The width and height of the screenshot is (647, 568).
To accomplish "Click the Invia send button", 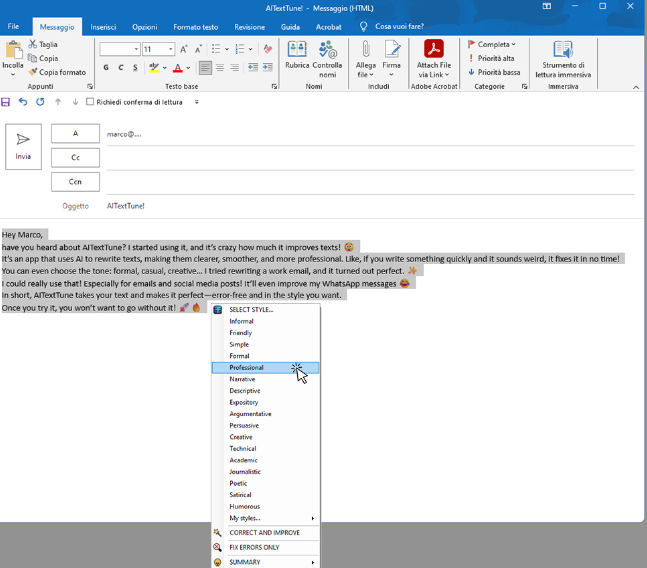I will click(x=23, y=146).
